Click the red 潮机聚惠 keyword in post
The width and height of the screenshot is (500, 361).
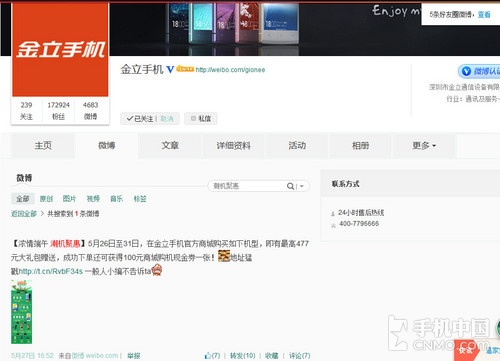pos(65,244)
